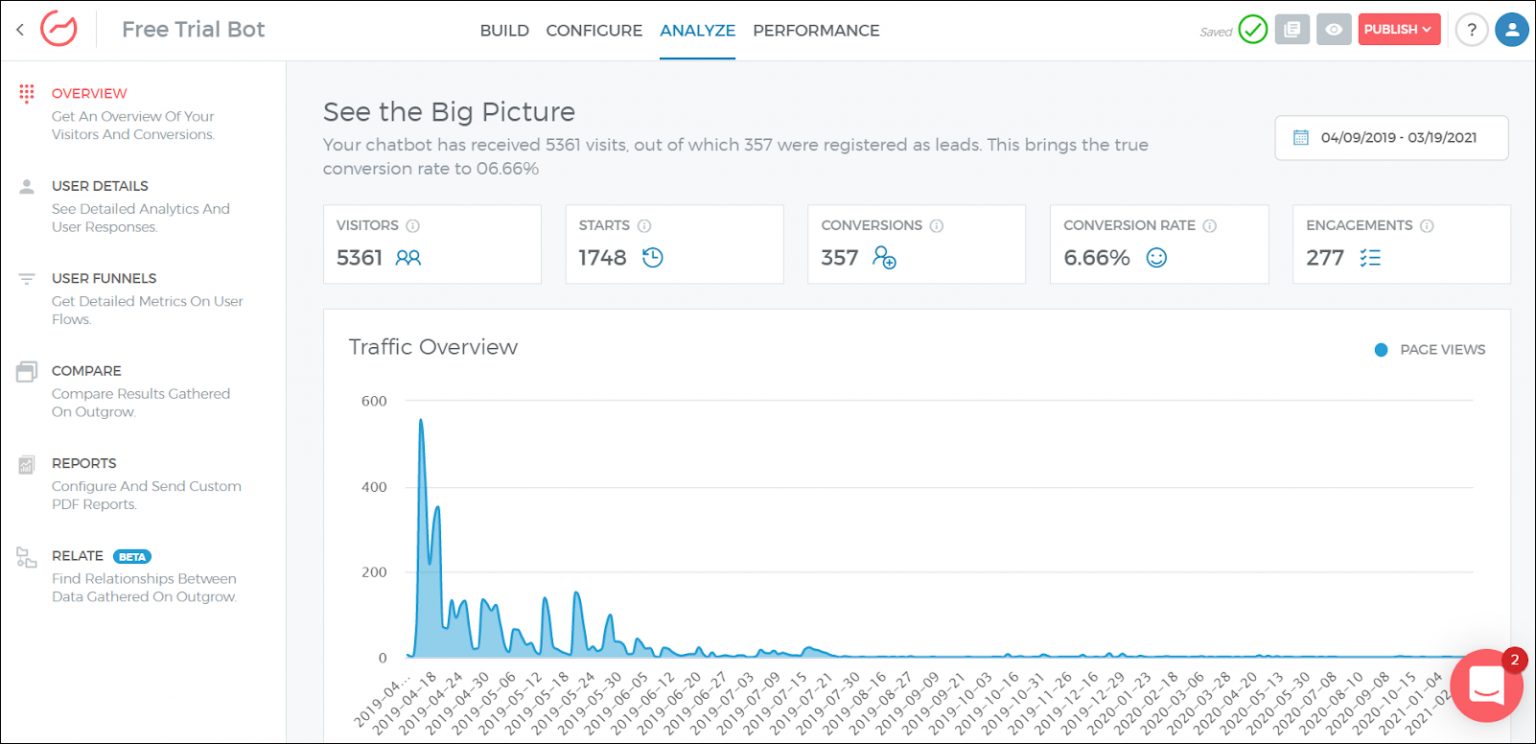The width and height of the screenshot is (1536, 744).
Task: Click the Starts metric card
Action: (x=674, y=244)
